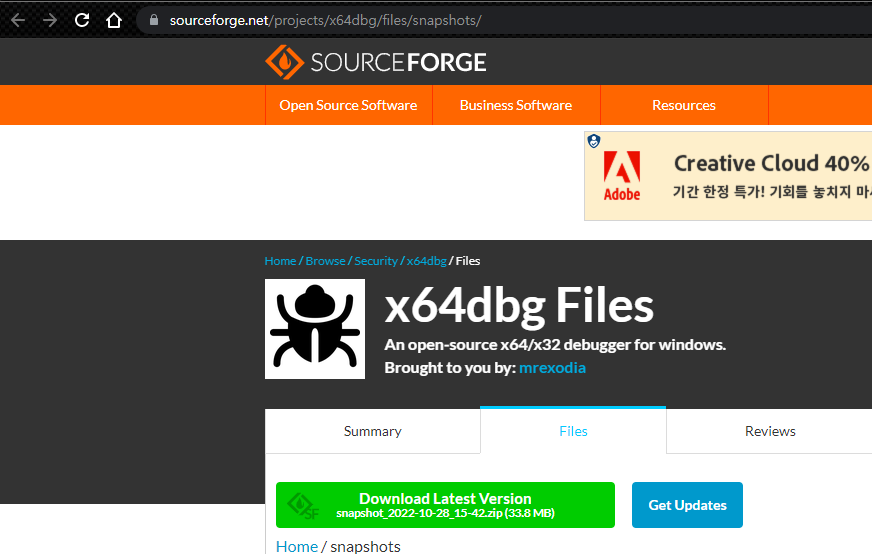Open the browser home page icon
872x554 pixels.
tap(114, 21)
